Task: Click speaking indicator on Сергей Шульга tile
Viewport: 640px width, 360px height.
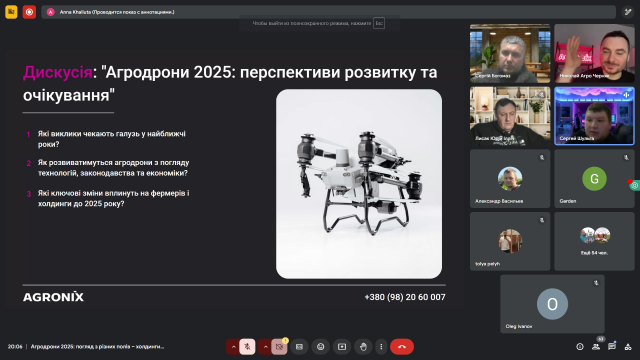Action: (x=626, y=95)
